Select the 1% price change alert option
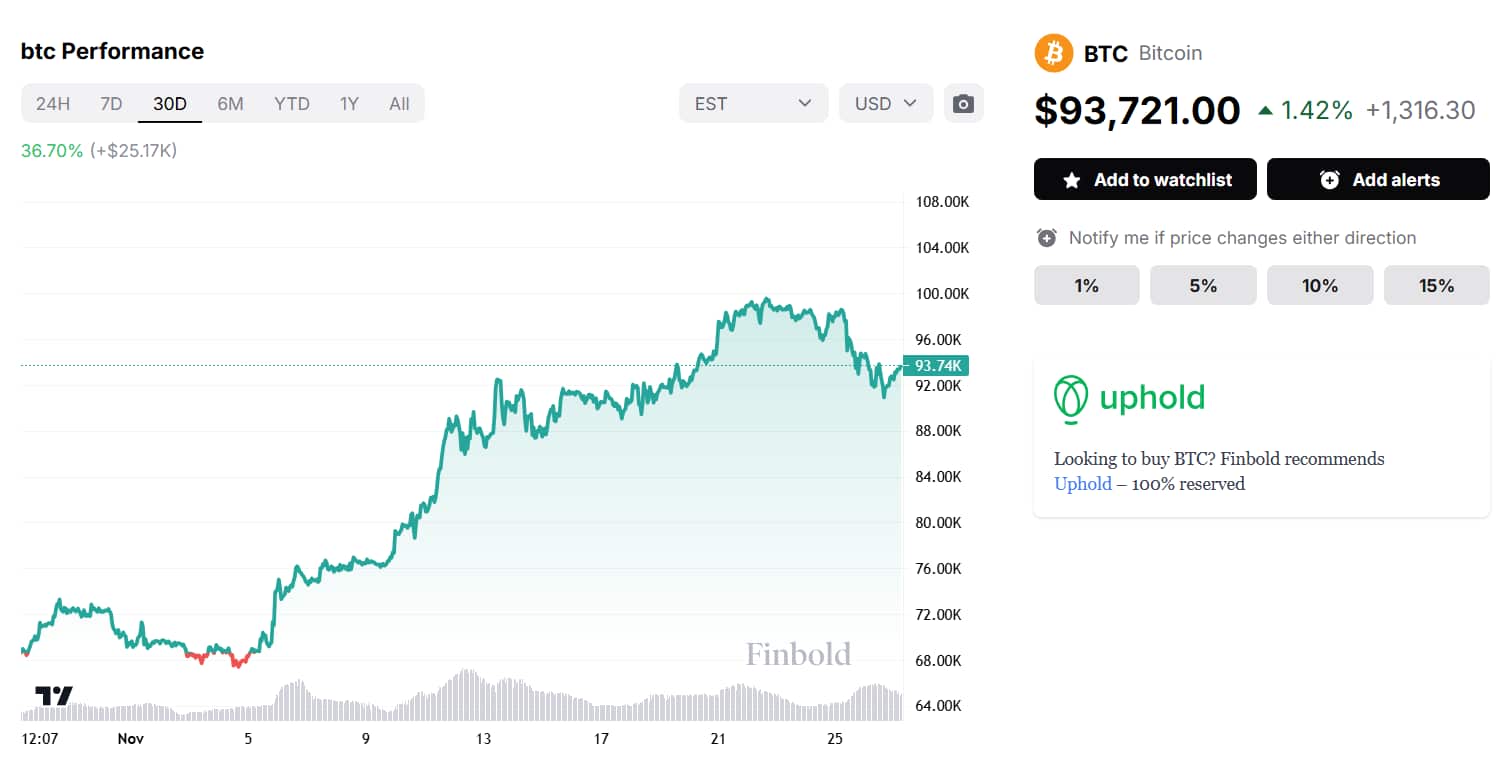This screenshot has height=784, width=1506. coord(1086,286)
